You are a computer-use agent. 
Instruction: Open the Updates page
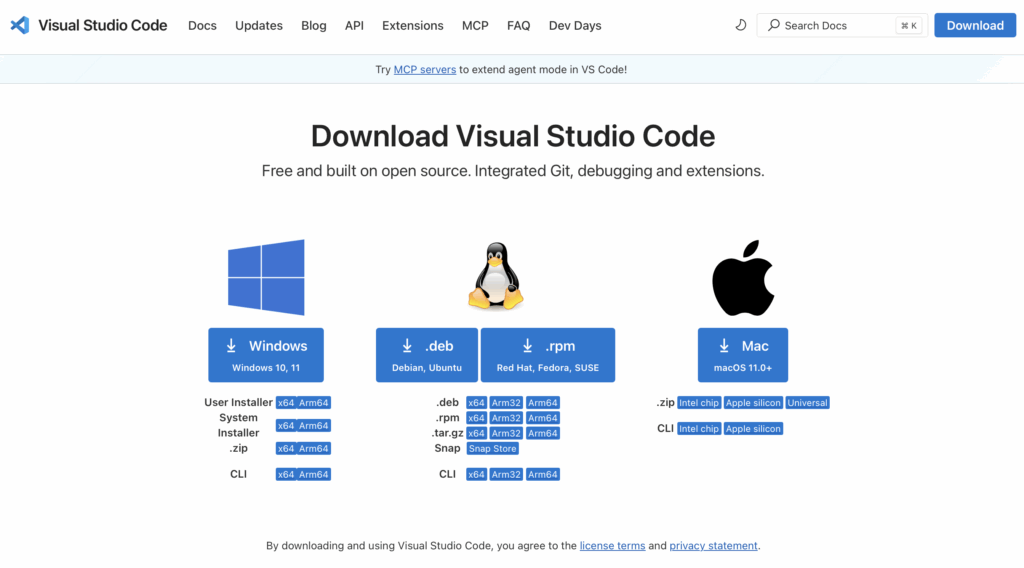(x=259, y=25)
